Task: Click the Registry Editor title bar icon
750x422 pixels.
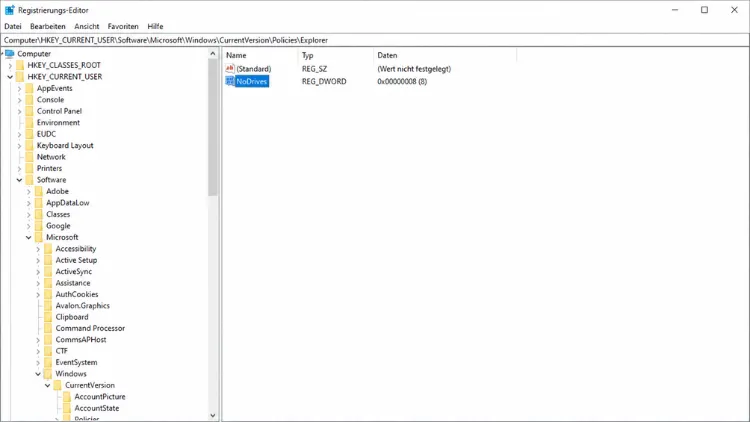Action: pyautogui.click(x=10, y=10)
